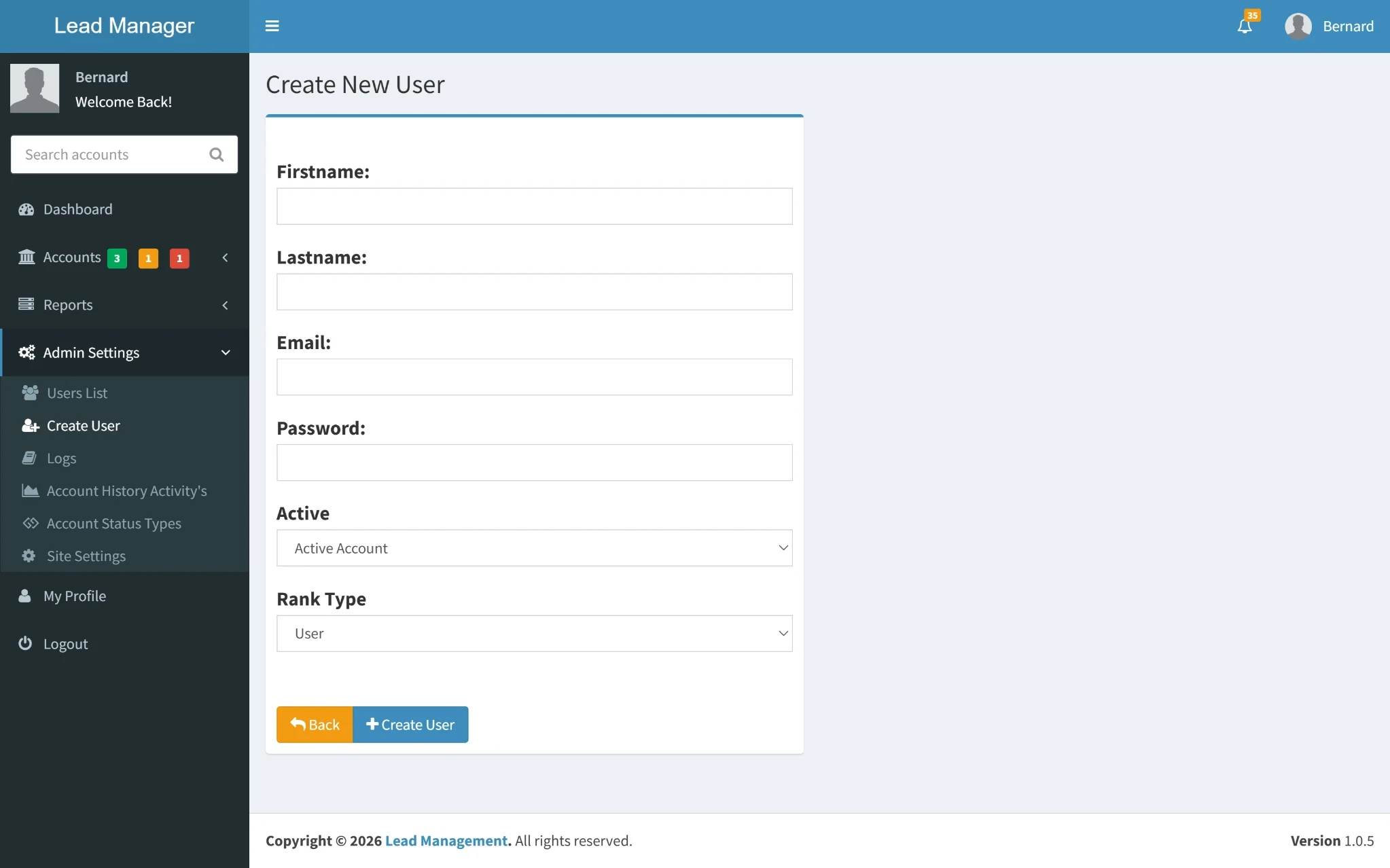Screen dimensions: 1390x868
Task: Click the Account Status Types diamond icon
Action: coord(30,523)
